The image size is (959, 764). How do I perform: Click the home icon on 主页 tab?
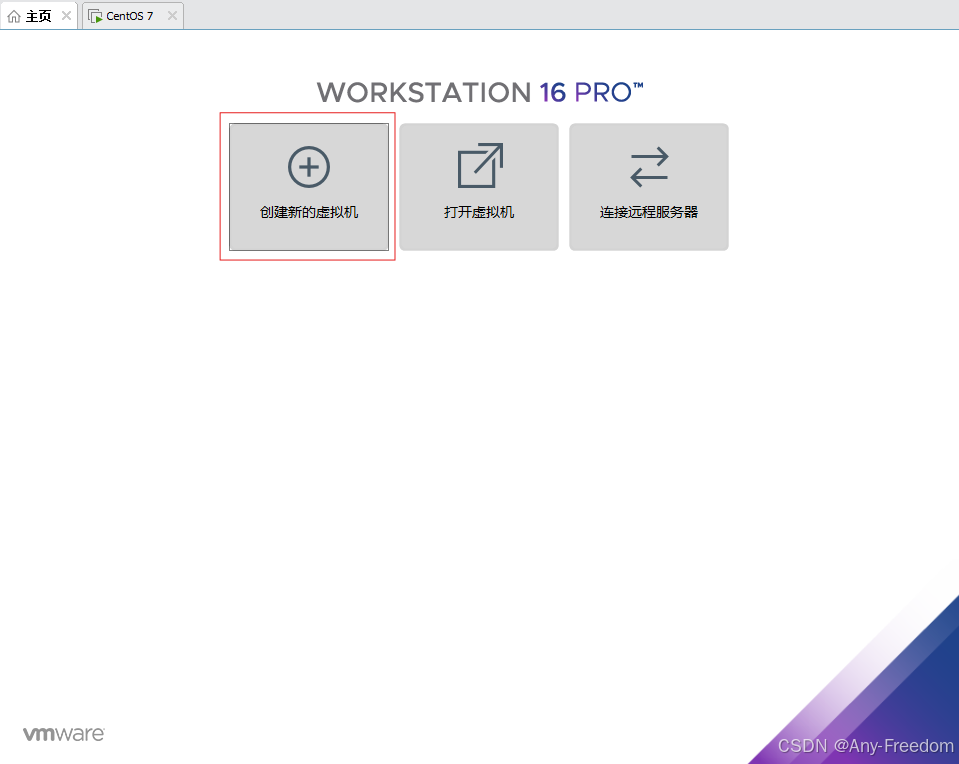tap(14, 17)
